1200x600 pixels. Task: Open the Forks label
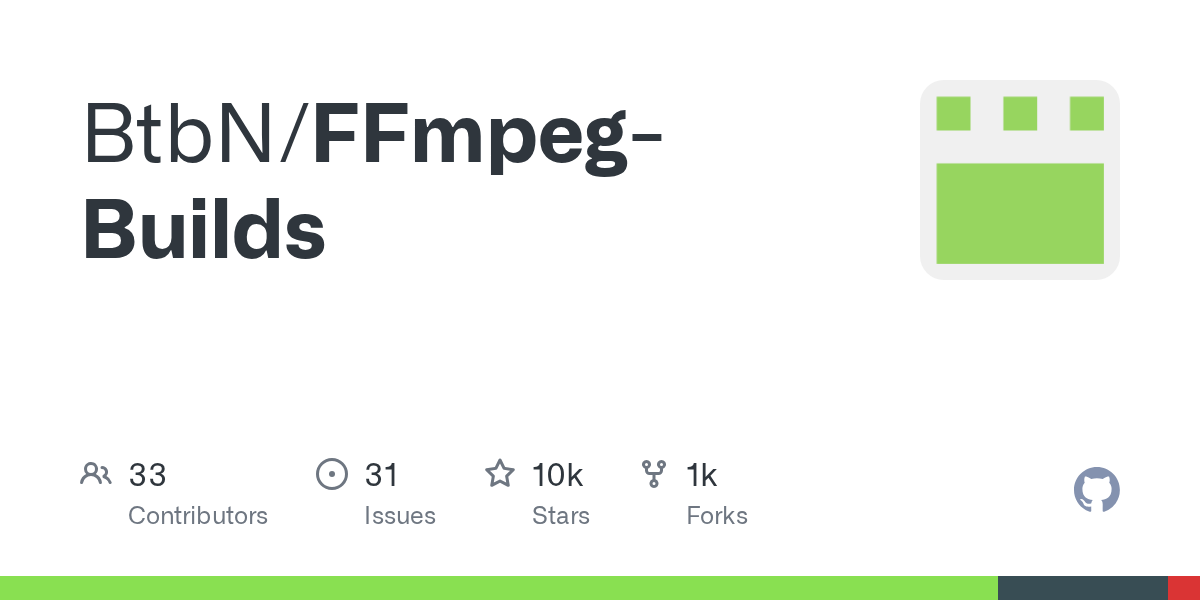(x=717, y=516)
